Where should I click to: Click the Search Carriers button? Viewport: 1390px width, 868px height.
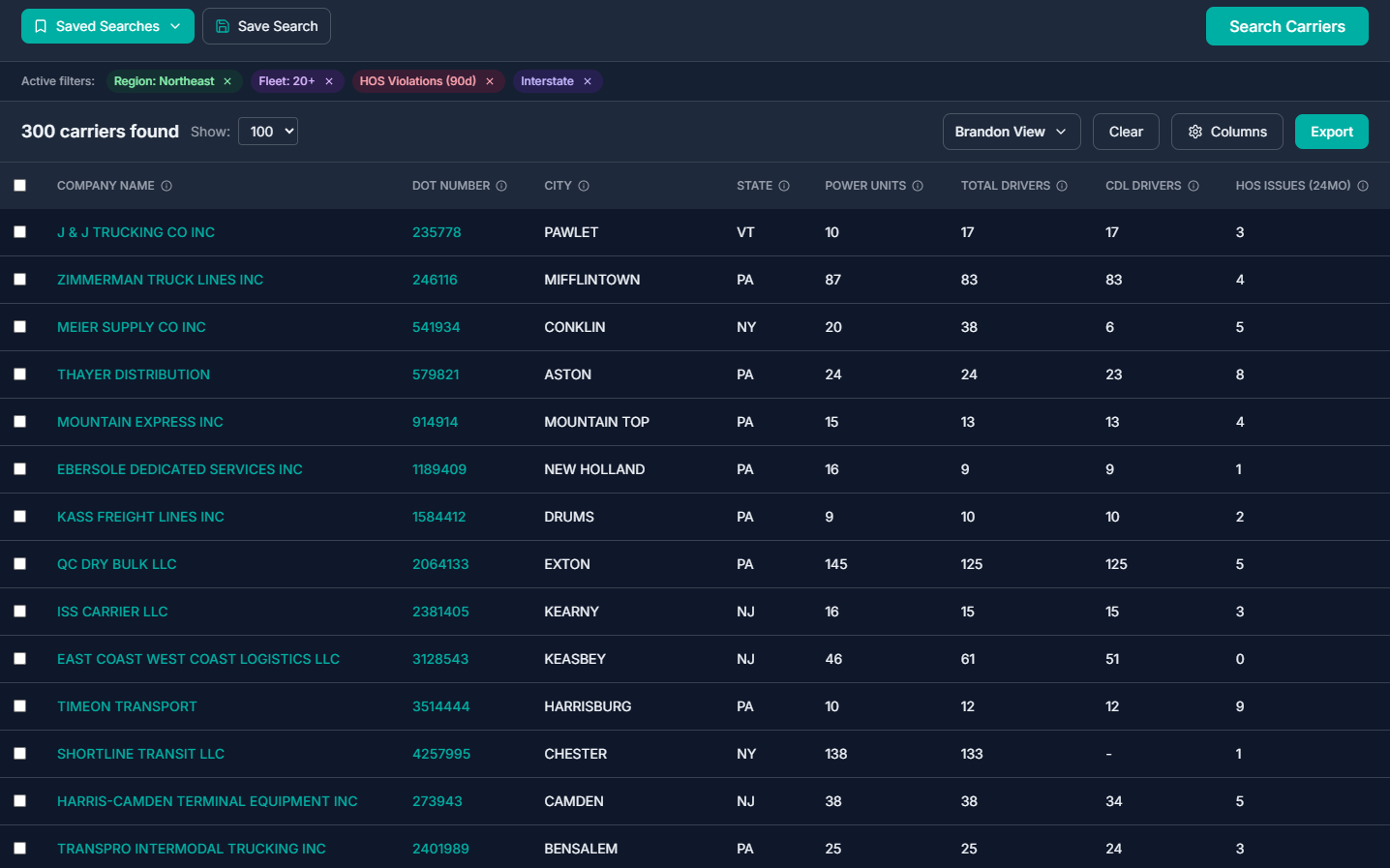pos(1286,26)
